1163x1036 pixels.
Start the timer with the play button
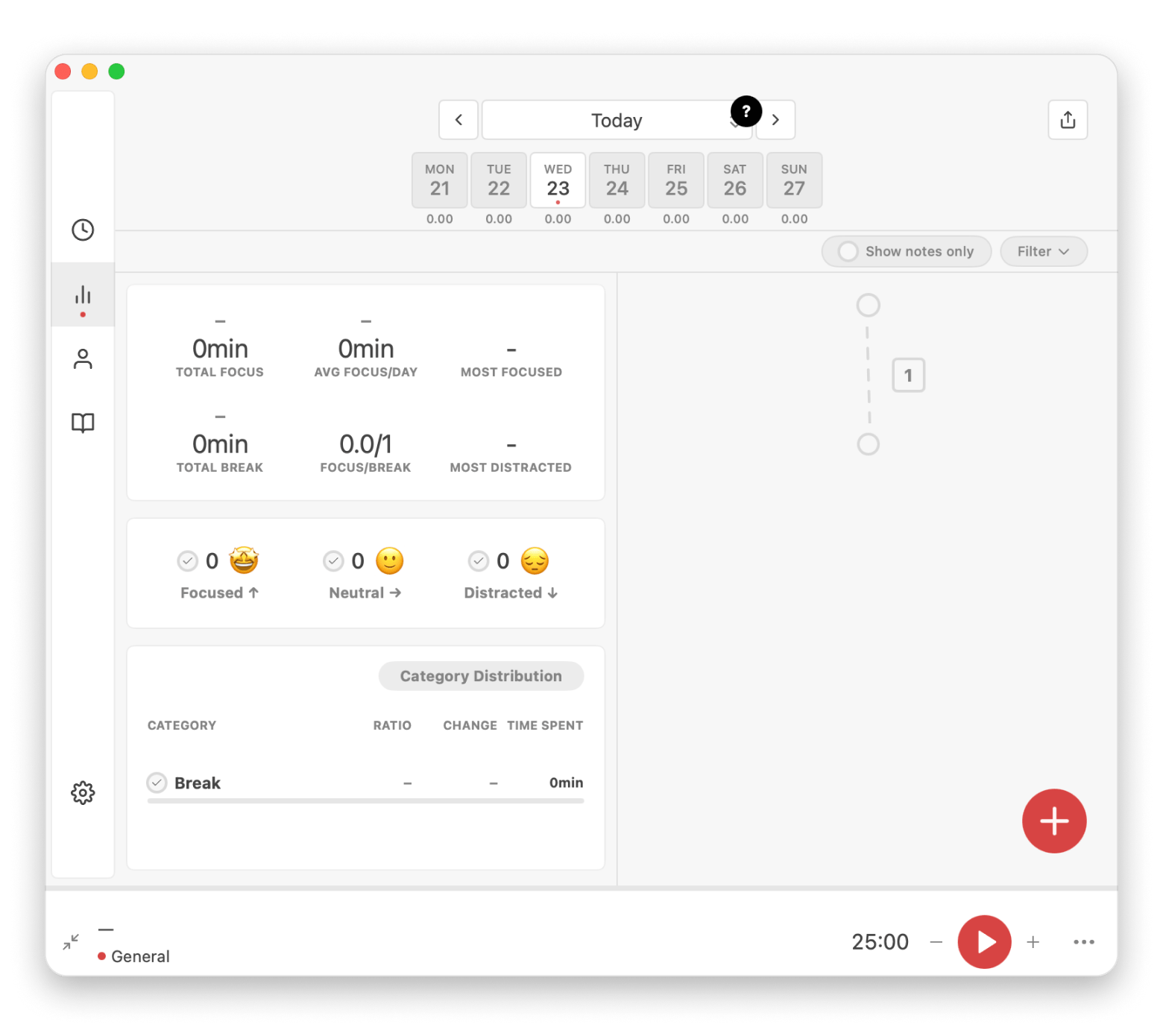click(x=984, y=942)
